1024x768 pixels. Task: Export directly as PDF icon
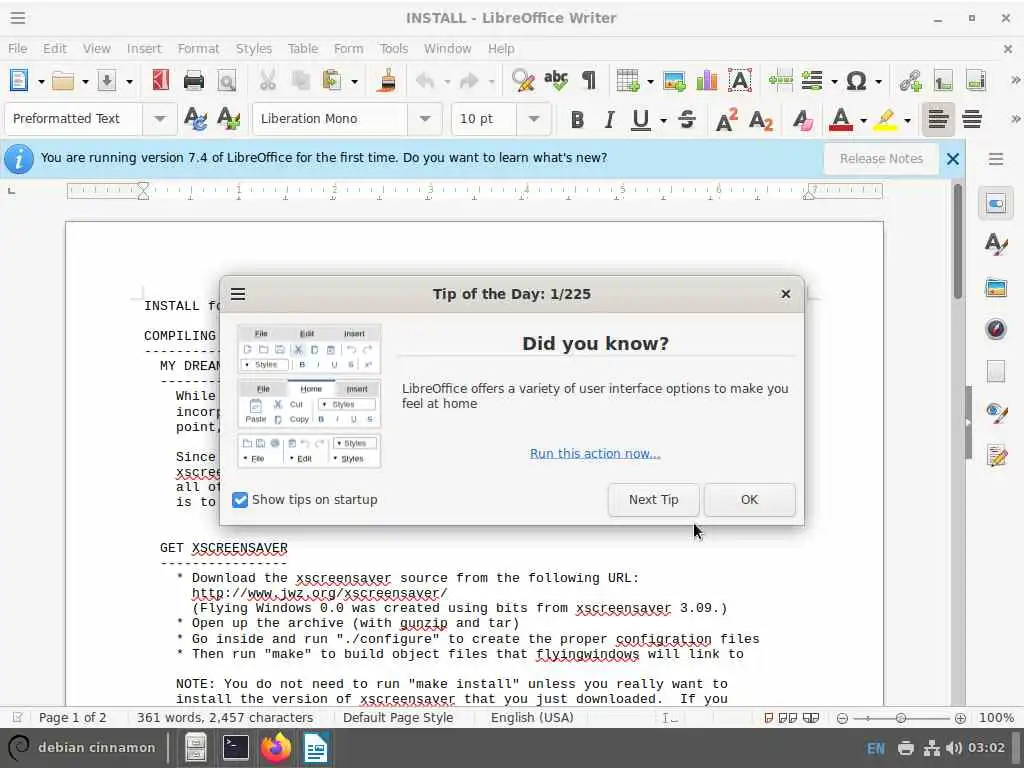pyautogui.click(x=161, y=80)
